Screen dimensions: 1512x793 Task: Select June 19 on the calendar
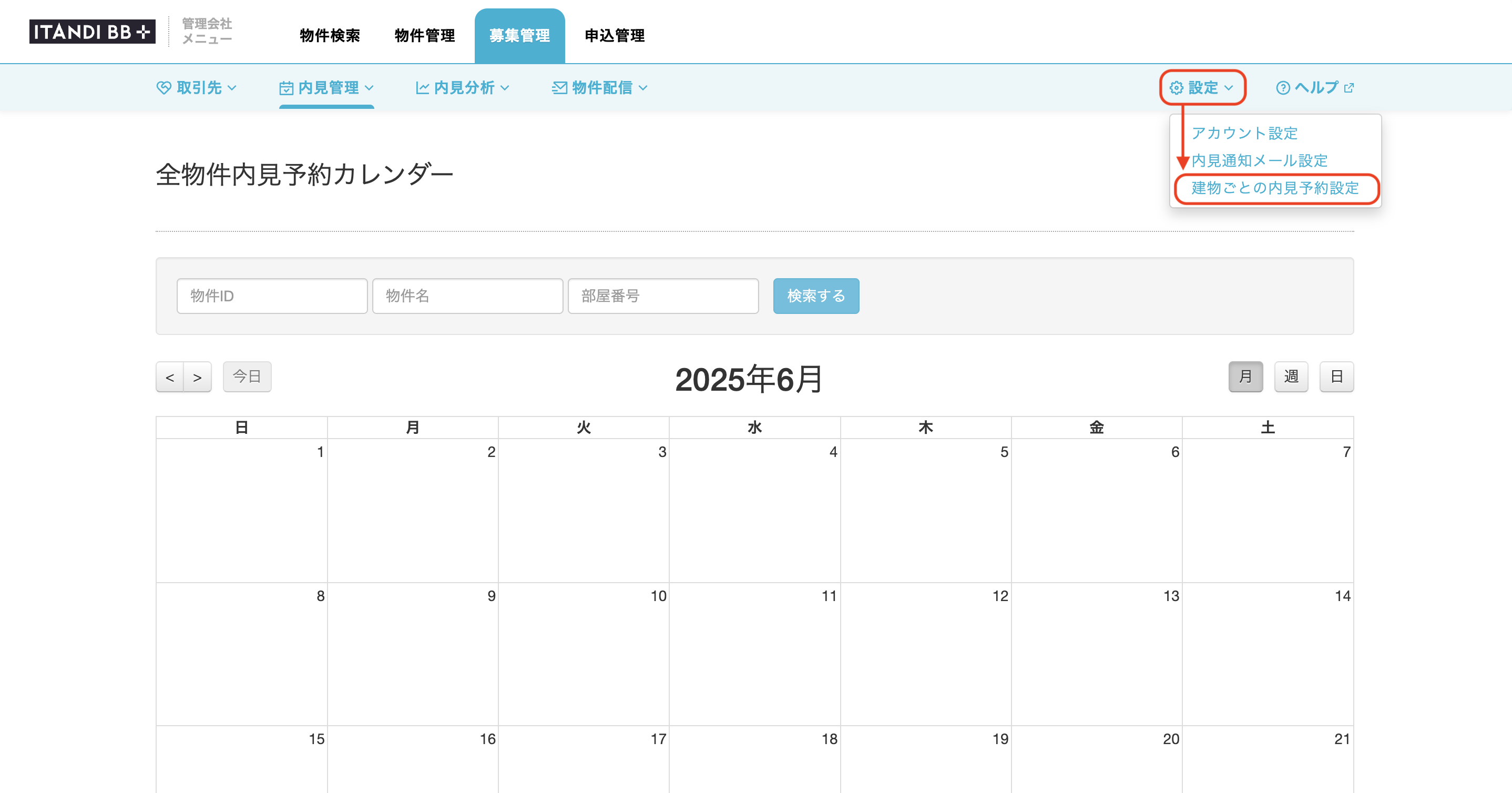[926, 759]
